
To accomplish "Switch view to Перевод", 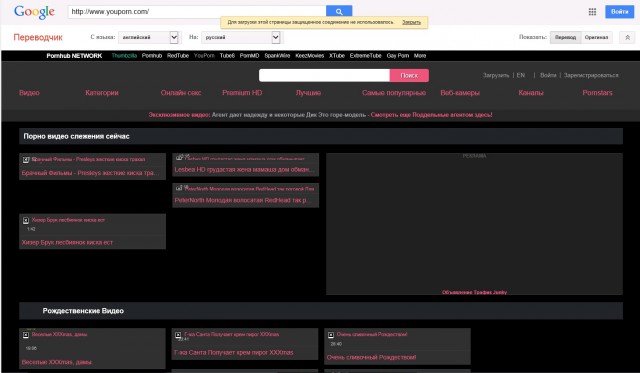I will pos(565,37).
